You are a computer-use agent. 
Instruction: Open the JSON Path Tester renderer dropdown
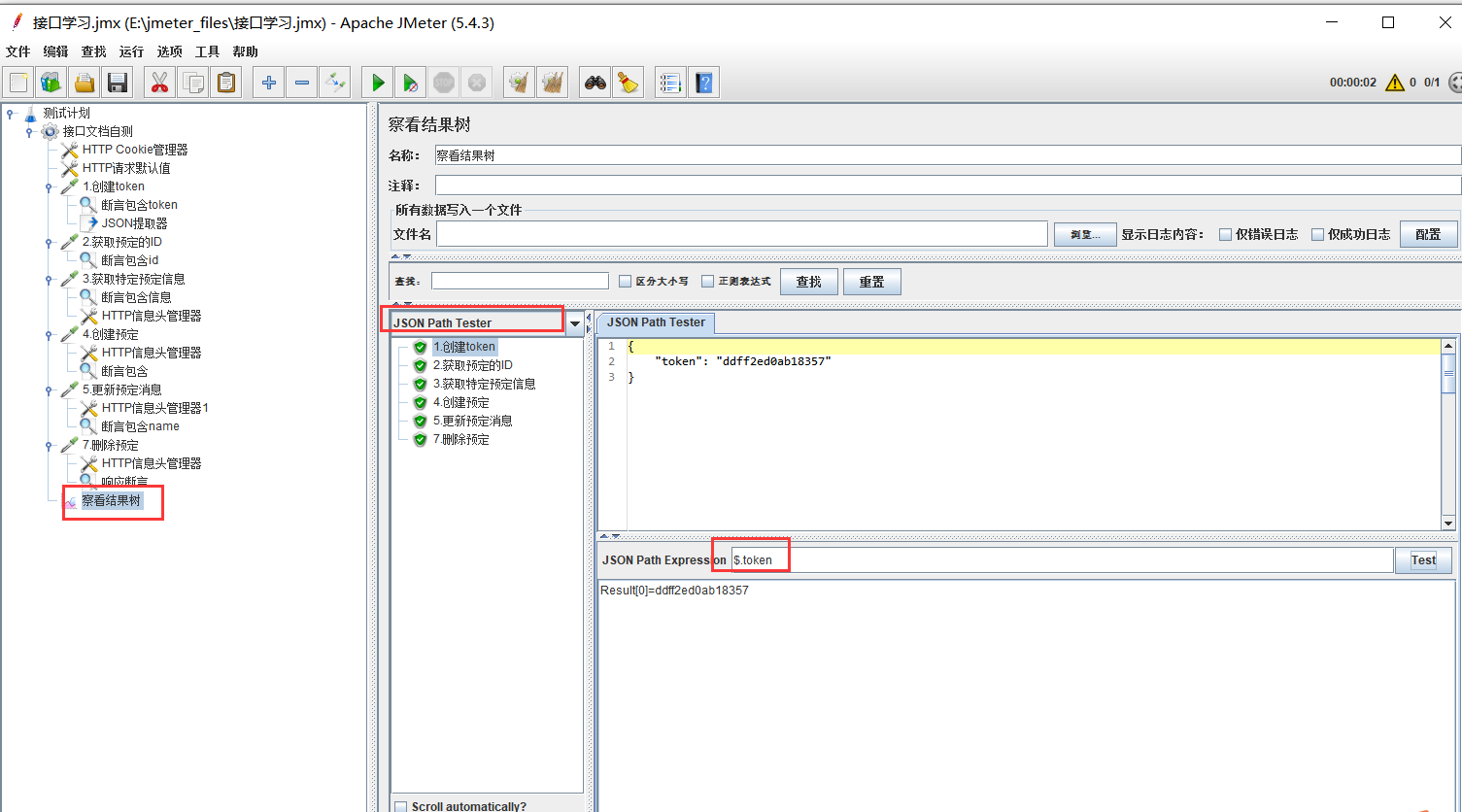(x=575, y=323)
